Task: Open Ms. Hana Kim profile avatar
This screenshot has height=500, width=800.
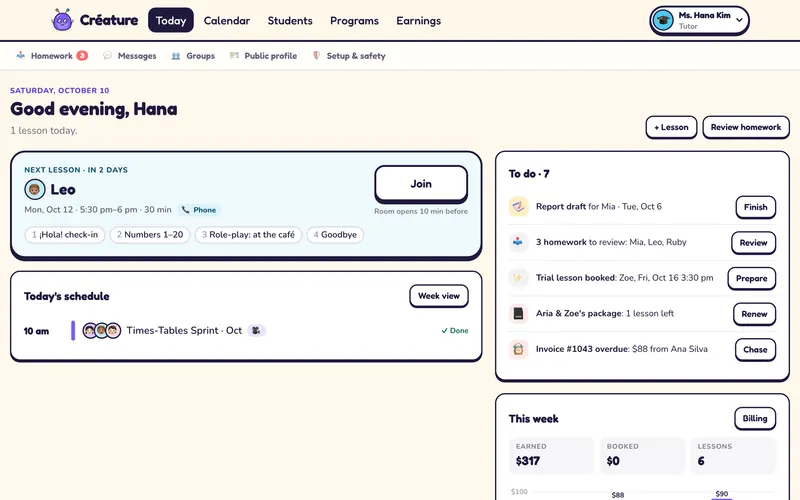Action: [x=663, y=20]
